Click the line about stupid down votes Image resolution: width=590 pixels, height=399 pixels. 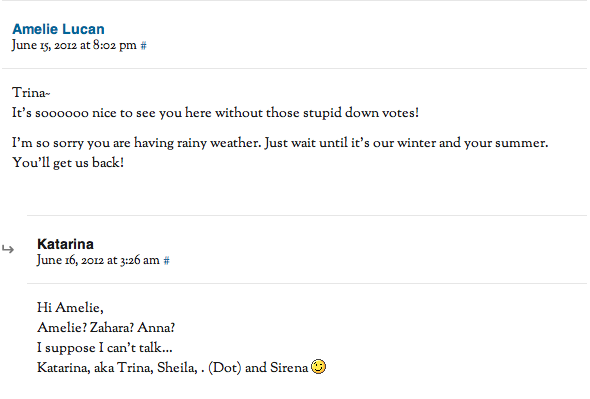coord(215,113)
